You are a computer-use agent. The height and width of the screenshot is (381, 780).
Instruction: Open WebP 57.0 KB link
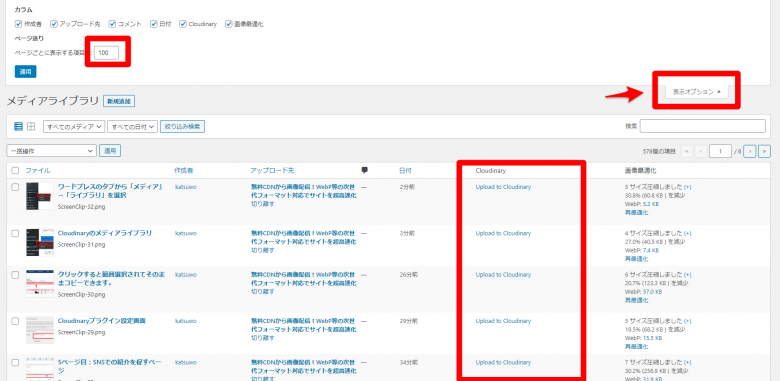click(652, 291)
